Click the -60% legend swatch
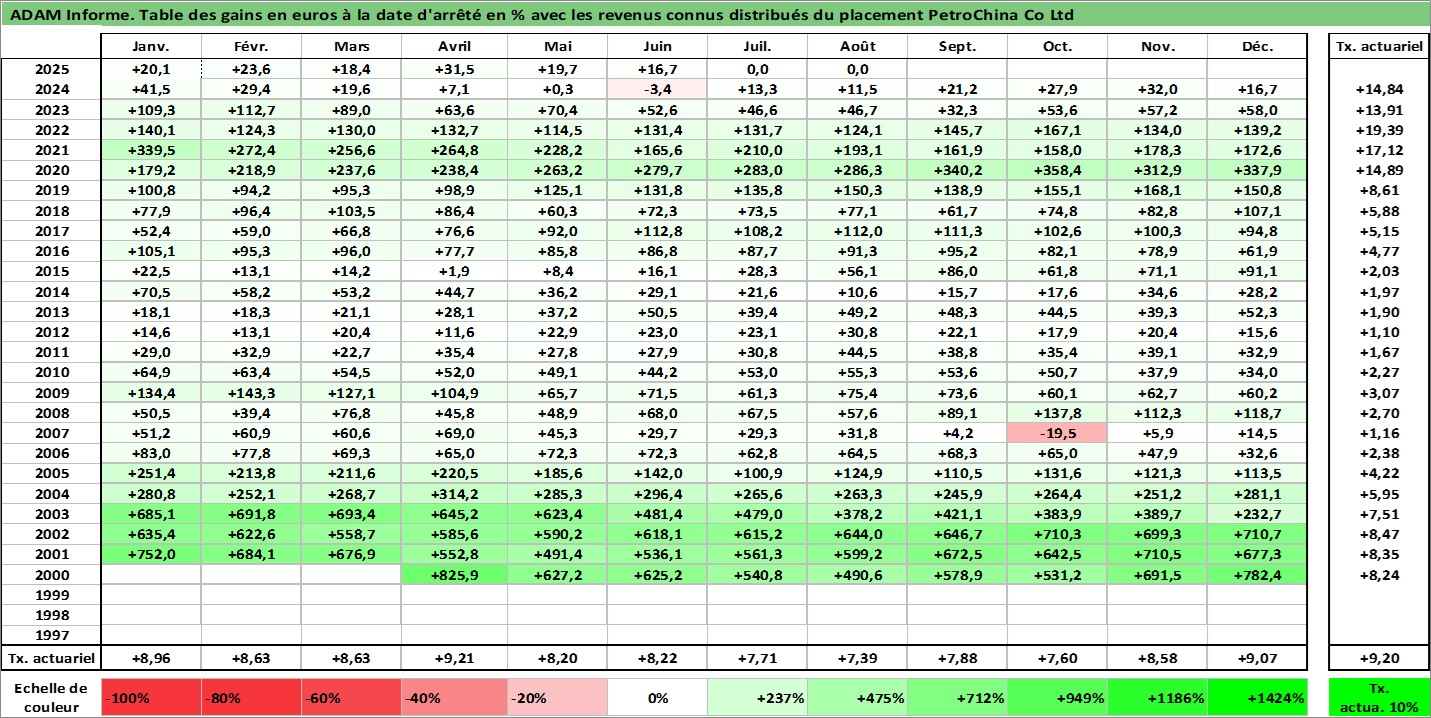The width and height of the screenshot is (1431, 718). click(352, 698)
